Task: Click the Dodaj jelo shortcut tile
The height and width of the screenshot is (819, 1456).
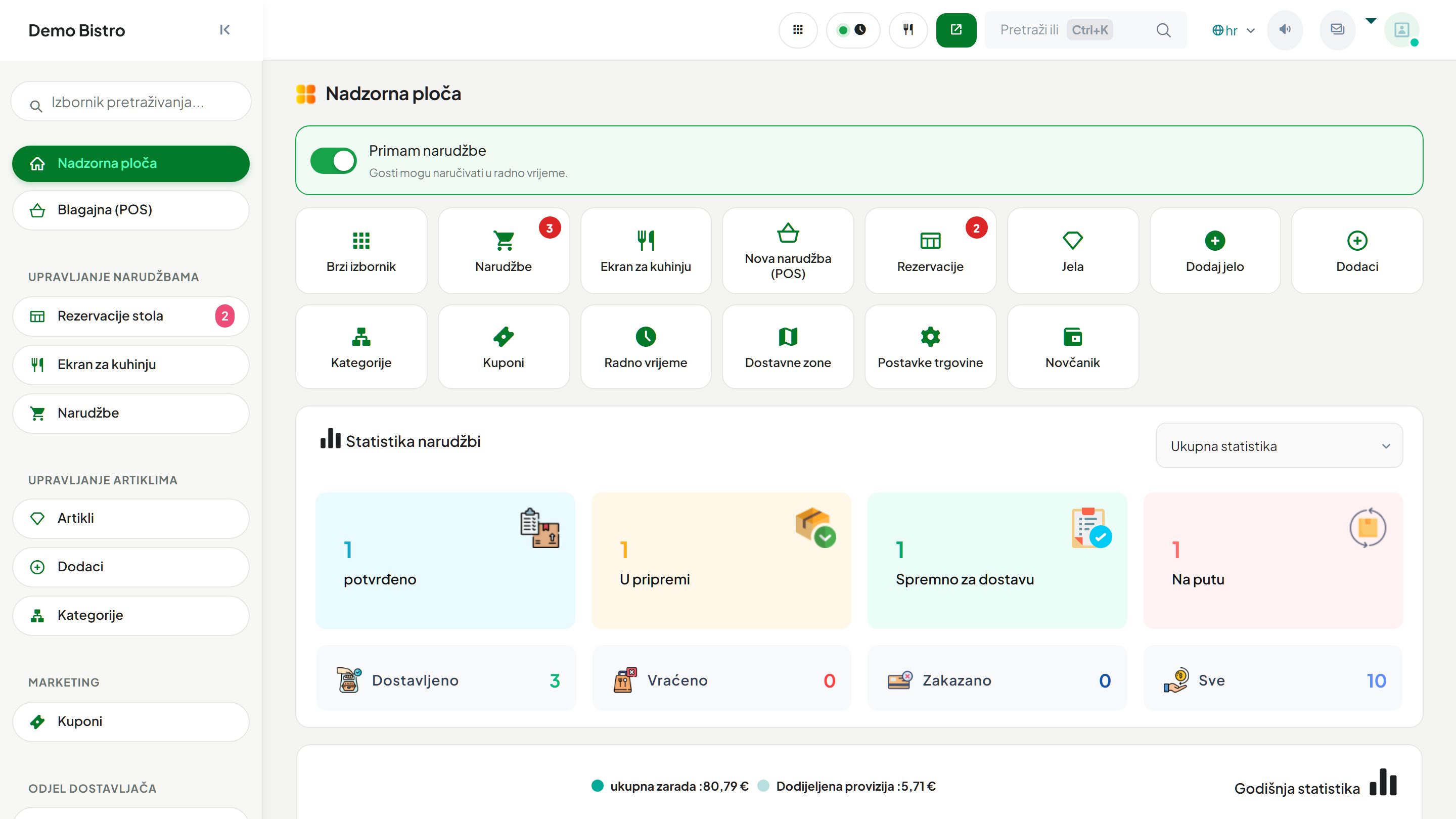Action: (x=1215, y=250)
